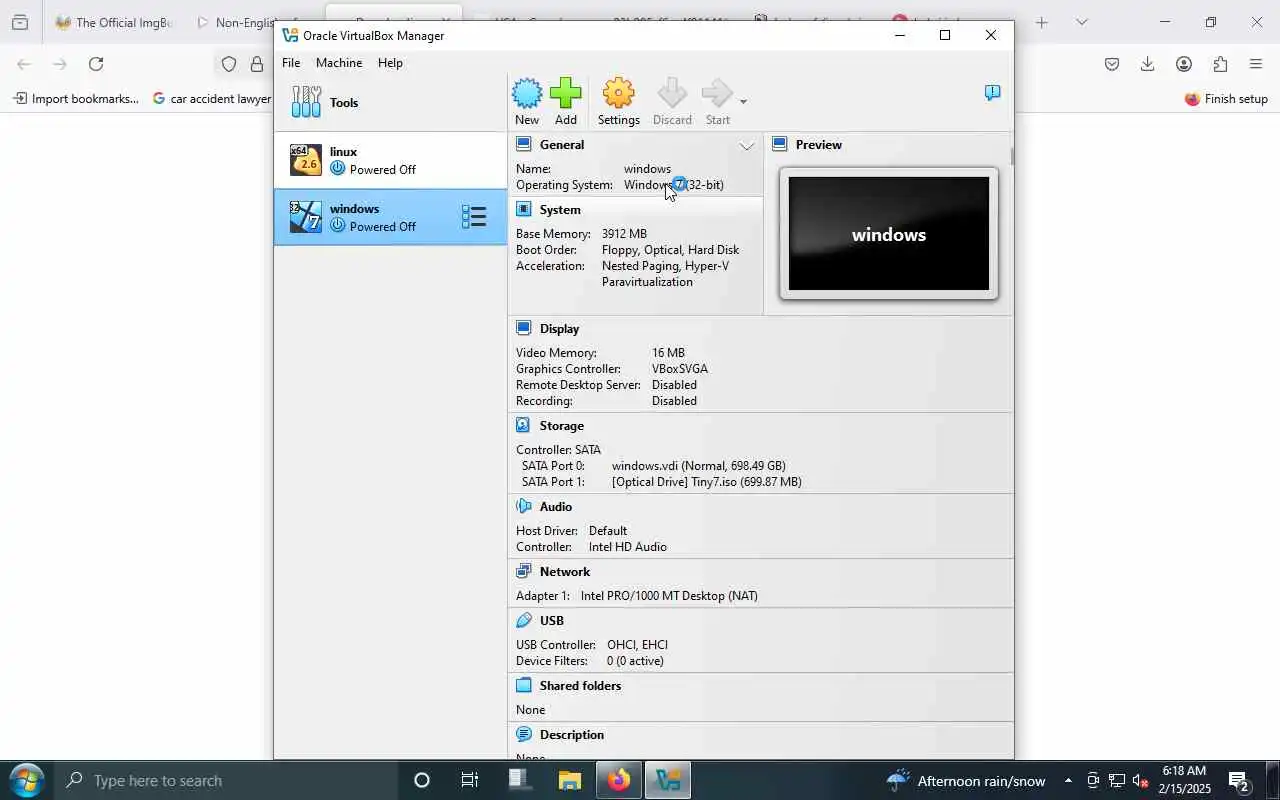Open car accident lawyer bookmark

[x=212, y=99]
